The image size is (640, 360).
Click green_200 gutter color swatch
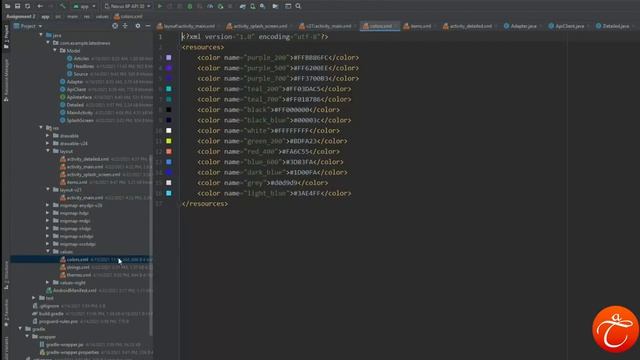(x=169, y=141)
